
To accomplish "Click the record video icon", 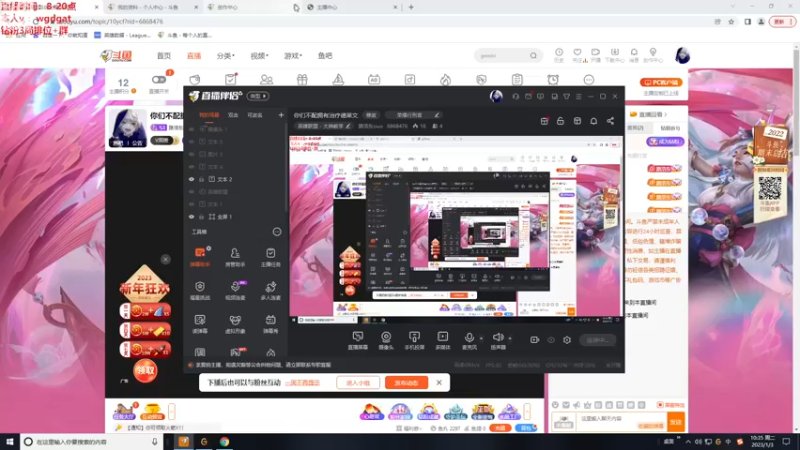I will point(534,340).
